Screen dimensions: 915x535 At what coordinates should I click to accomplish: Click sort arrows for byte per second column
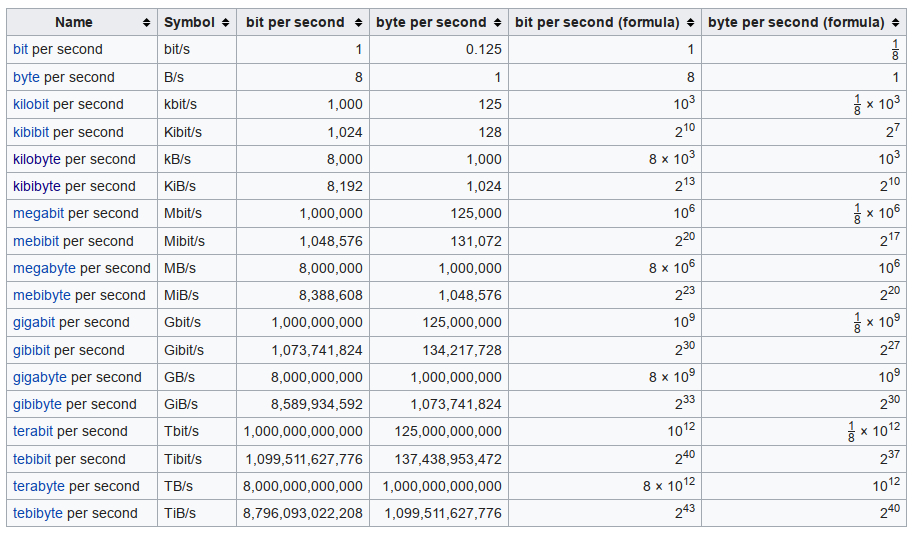pyautogui.click(x=497, y=23)
